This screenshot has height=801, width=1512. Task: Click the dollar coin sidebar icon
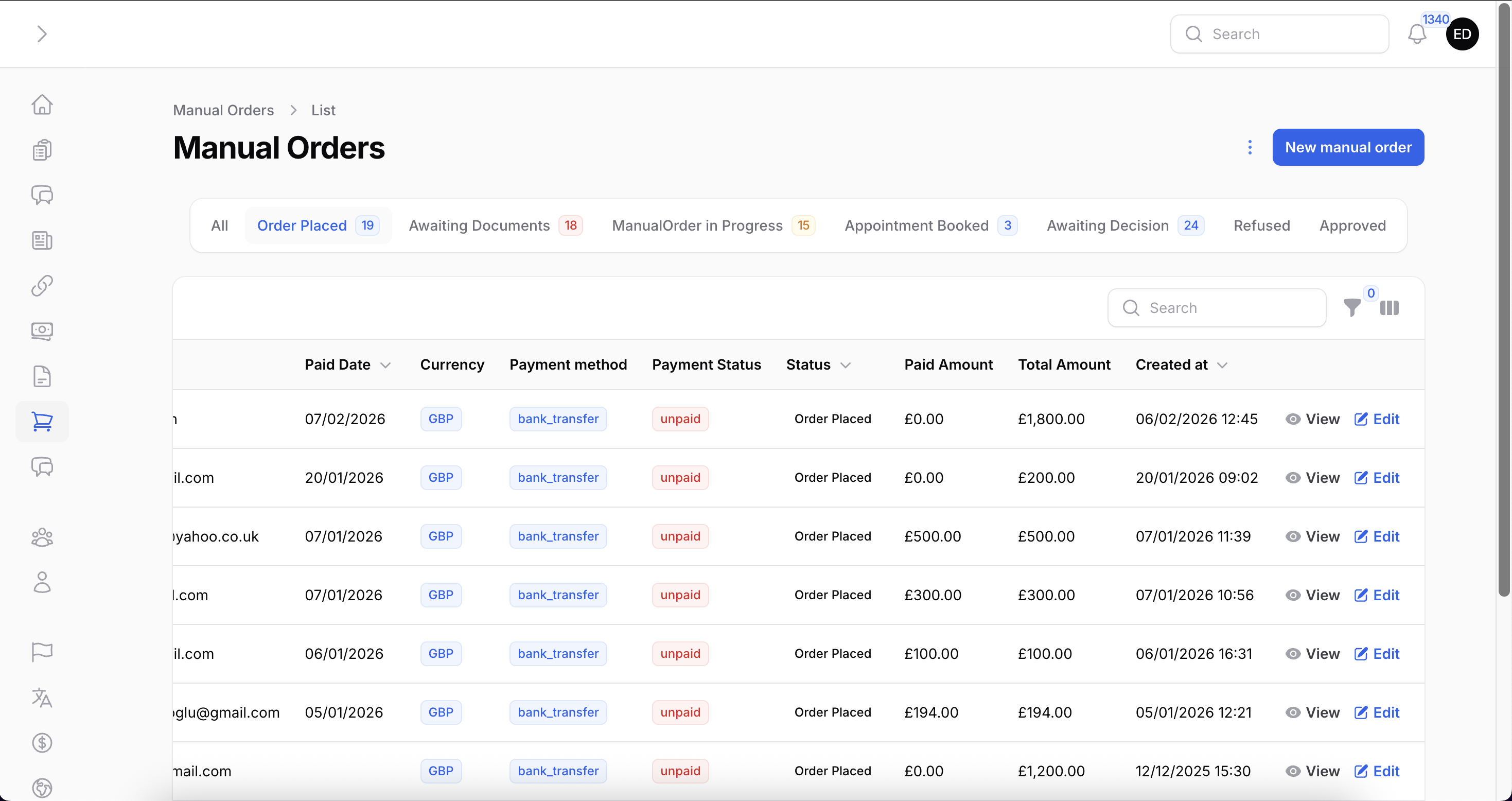(x=42, y=743)
